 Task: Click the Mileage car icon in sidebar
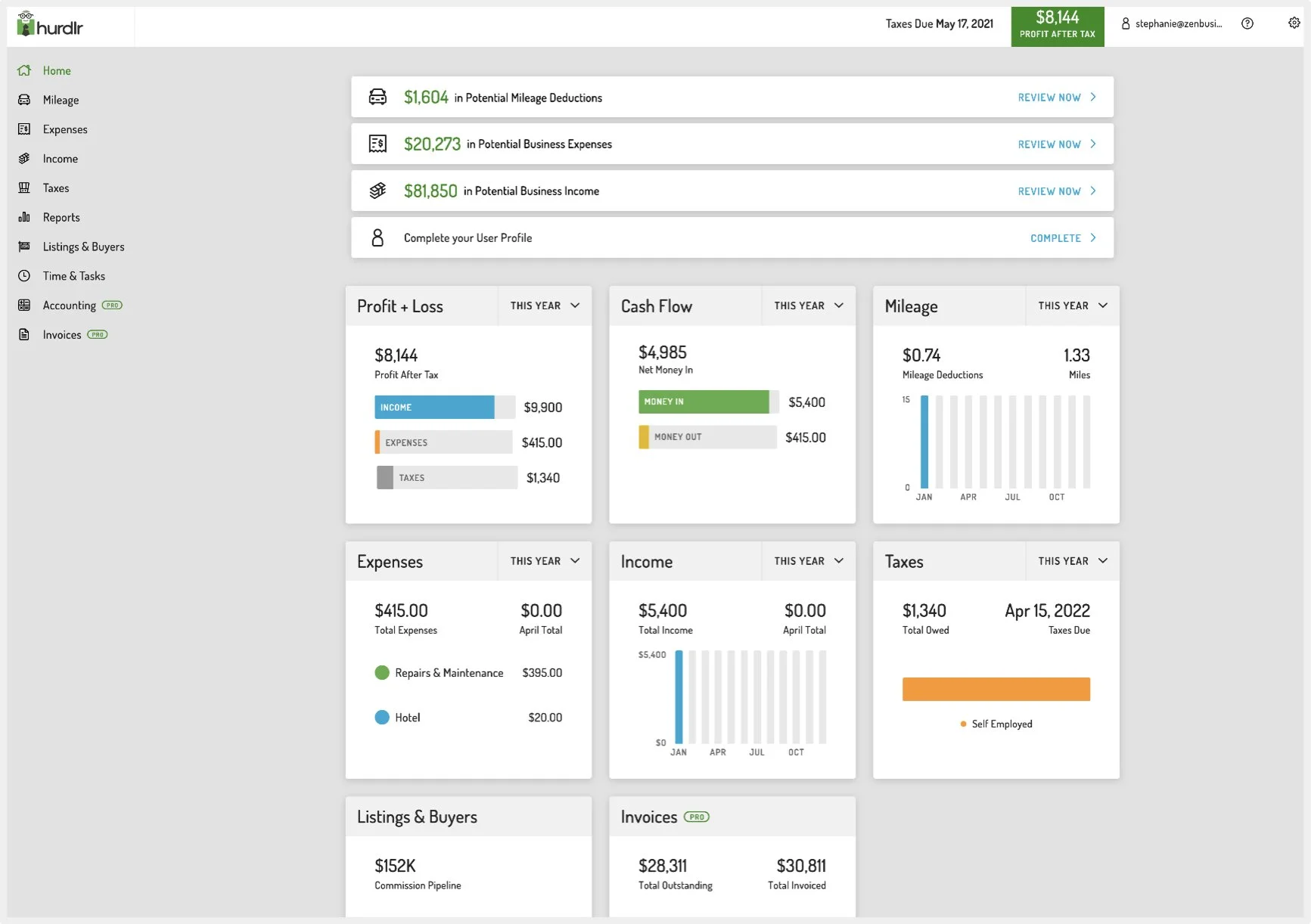pos(24,100)
